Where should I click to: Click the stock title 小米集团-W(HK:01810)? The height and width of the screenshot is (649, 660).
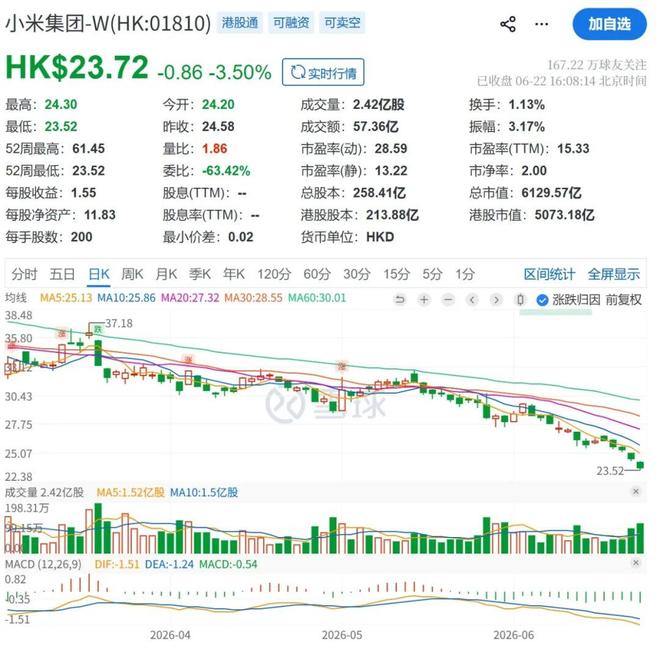(108, 23)
